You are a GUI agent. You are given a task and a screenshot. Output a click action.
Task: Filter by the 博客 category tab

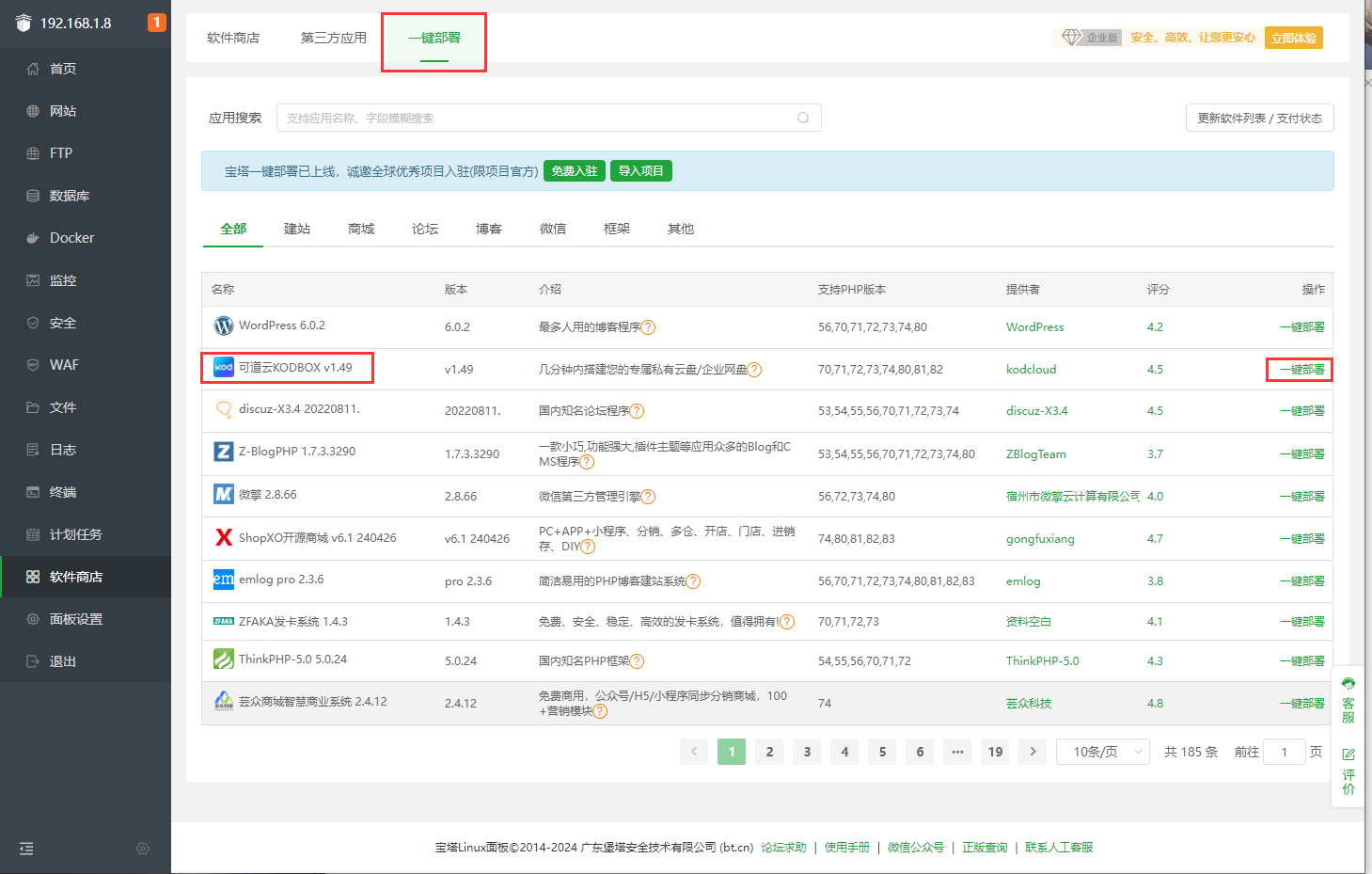489,229
